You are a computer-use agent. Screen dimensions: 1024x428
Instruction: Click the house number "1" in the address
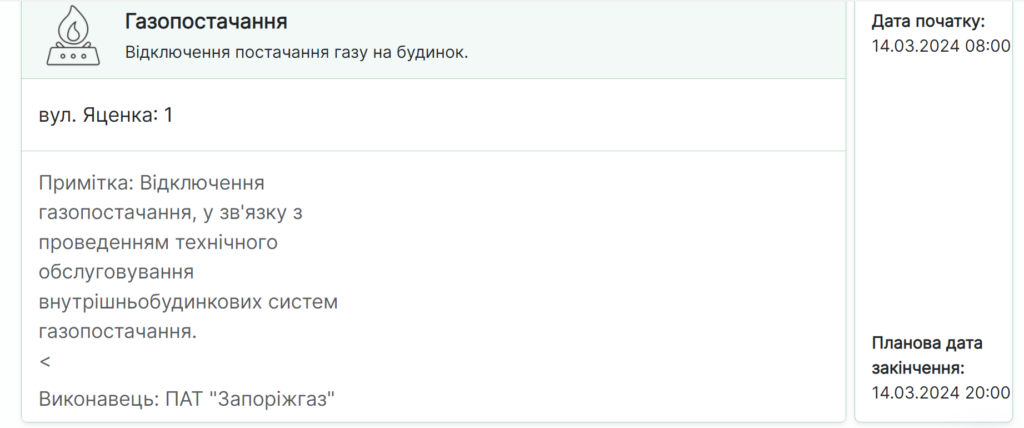(x=169, y=115)
